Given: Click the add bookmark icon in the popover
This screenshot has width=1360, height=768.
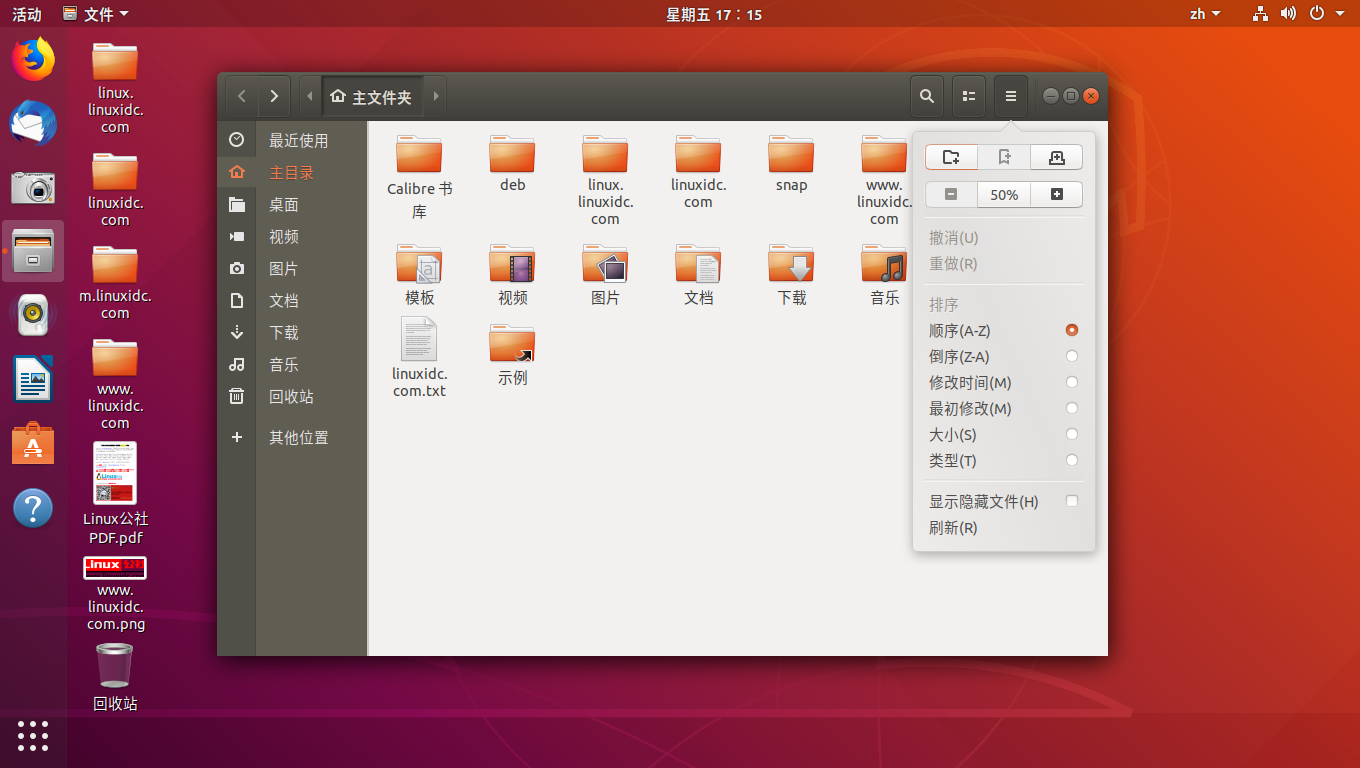Looking at the screenshot, I should coord(1004,157).
